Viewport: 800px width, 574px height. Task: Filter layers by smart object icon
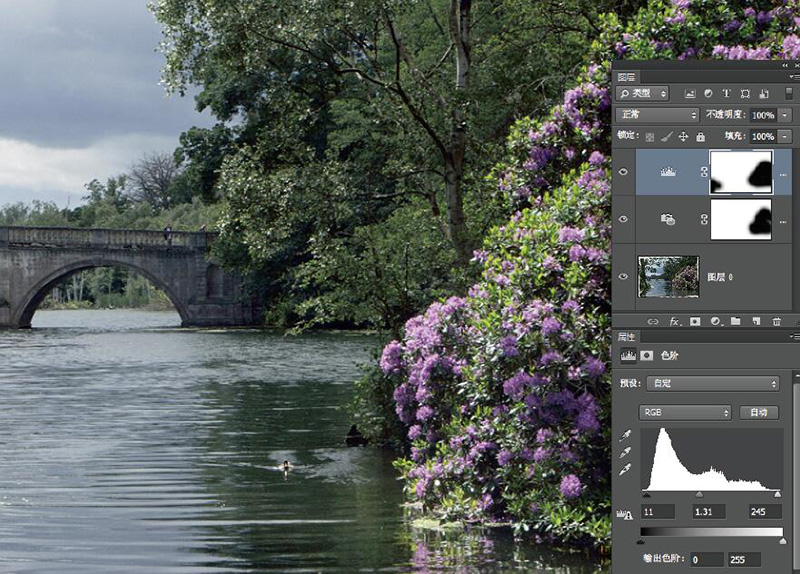764,93
